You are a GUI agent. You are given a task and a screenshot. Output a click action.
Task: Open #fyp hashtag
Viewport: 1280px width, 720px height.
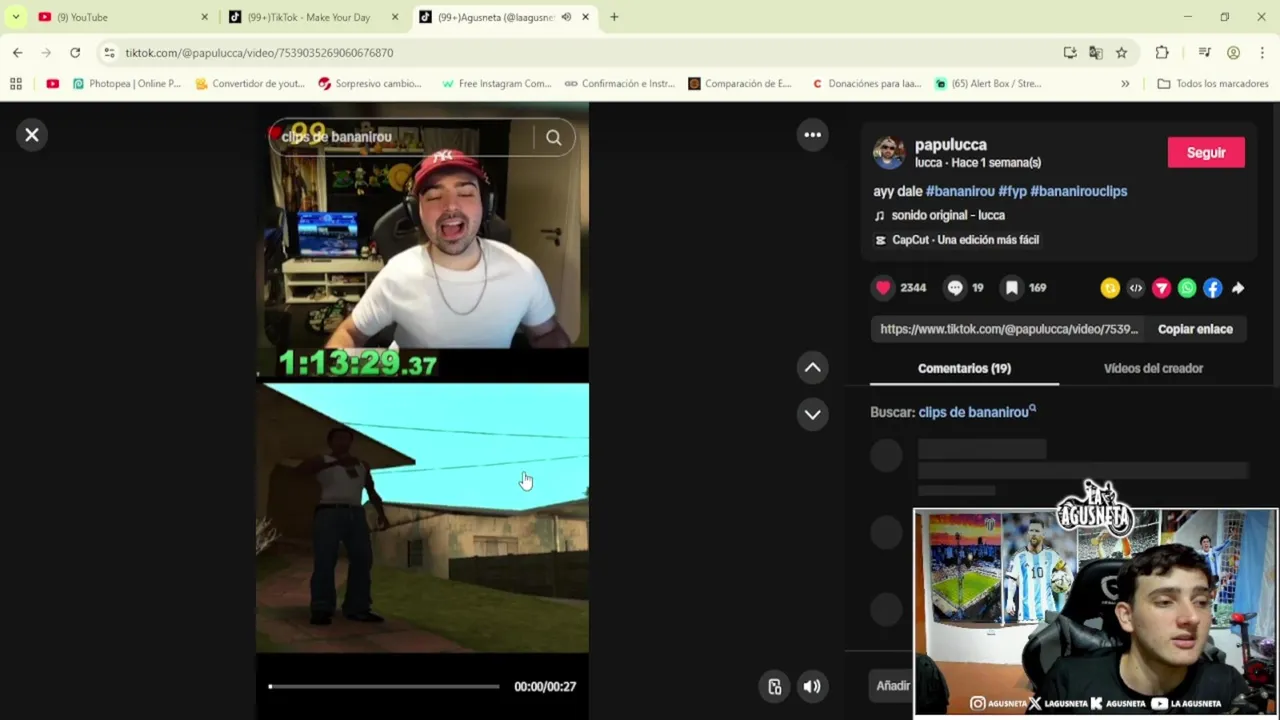pos(1012,191)
